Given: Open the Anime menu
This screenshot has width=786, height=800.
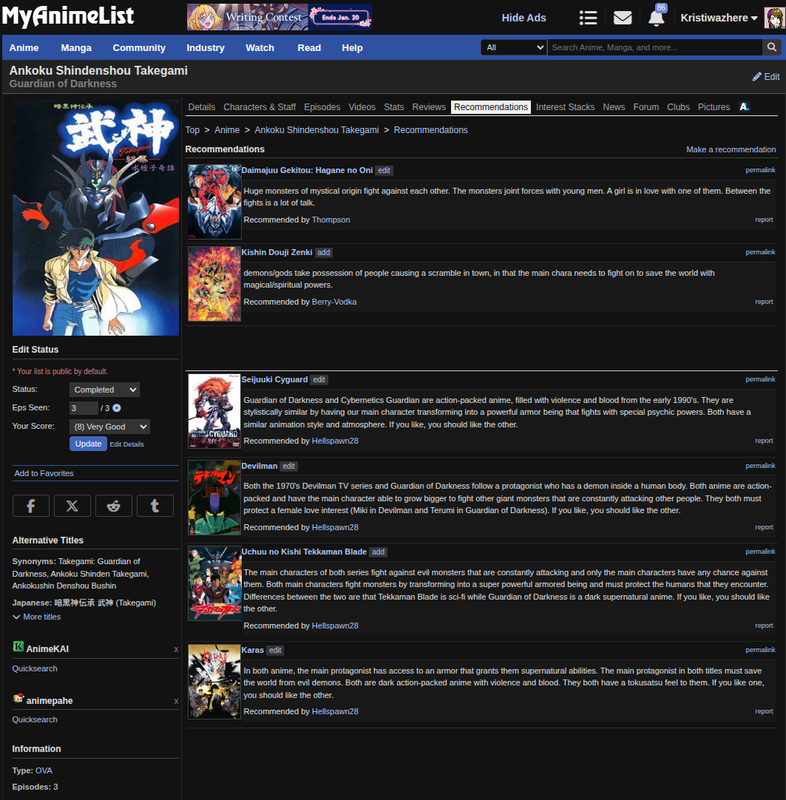Looking at the screenshot, I should click(24, 47).
